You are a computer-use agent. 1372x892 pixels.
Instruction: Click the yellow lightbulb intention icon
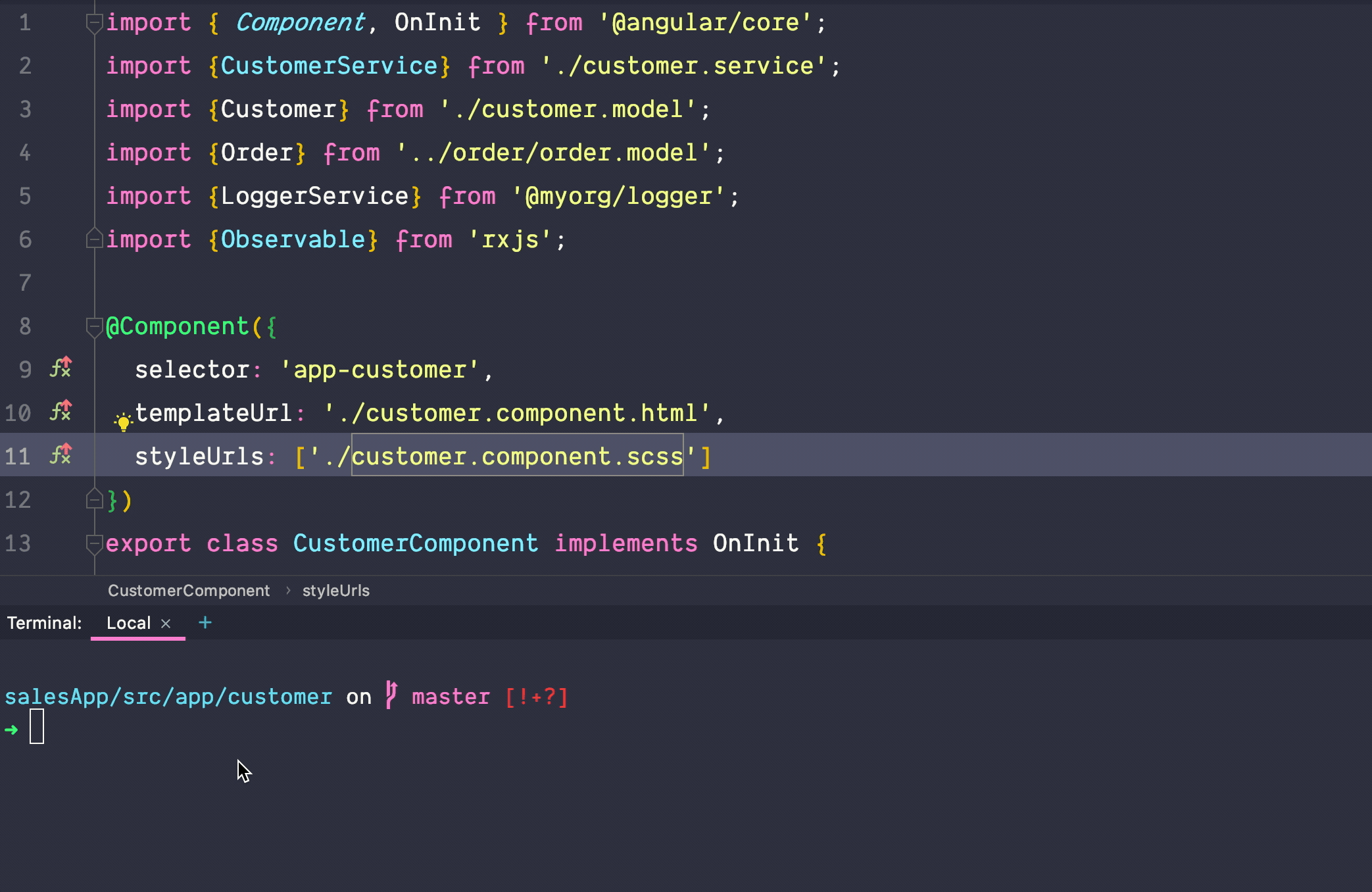tap(123, 422)
